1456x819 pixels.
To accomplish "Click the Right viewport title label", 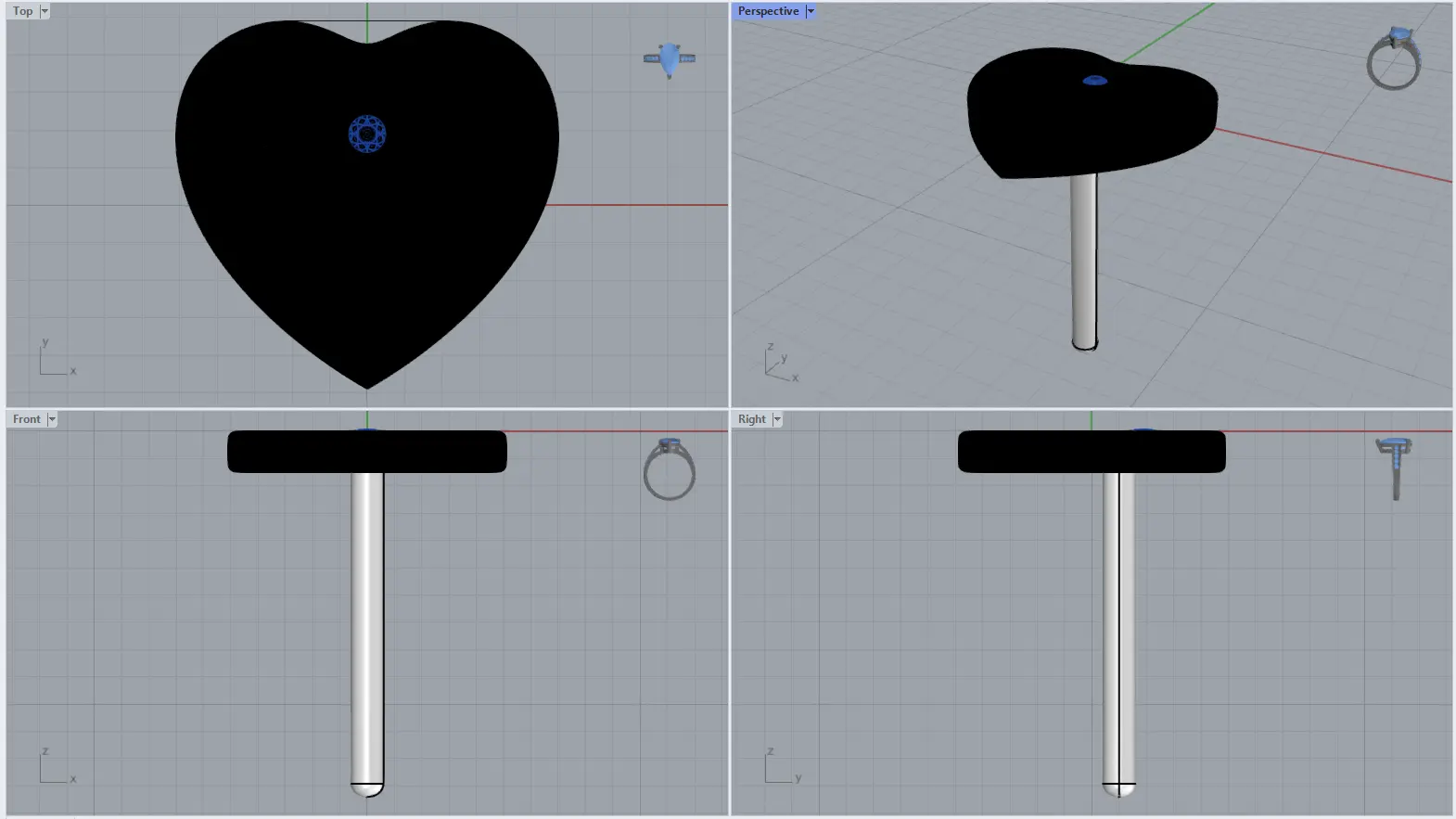I will [x=751, y=419].
